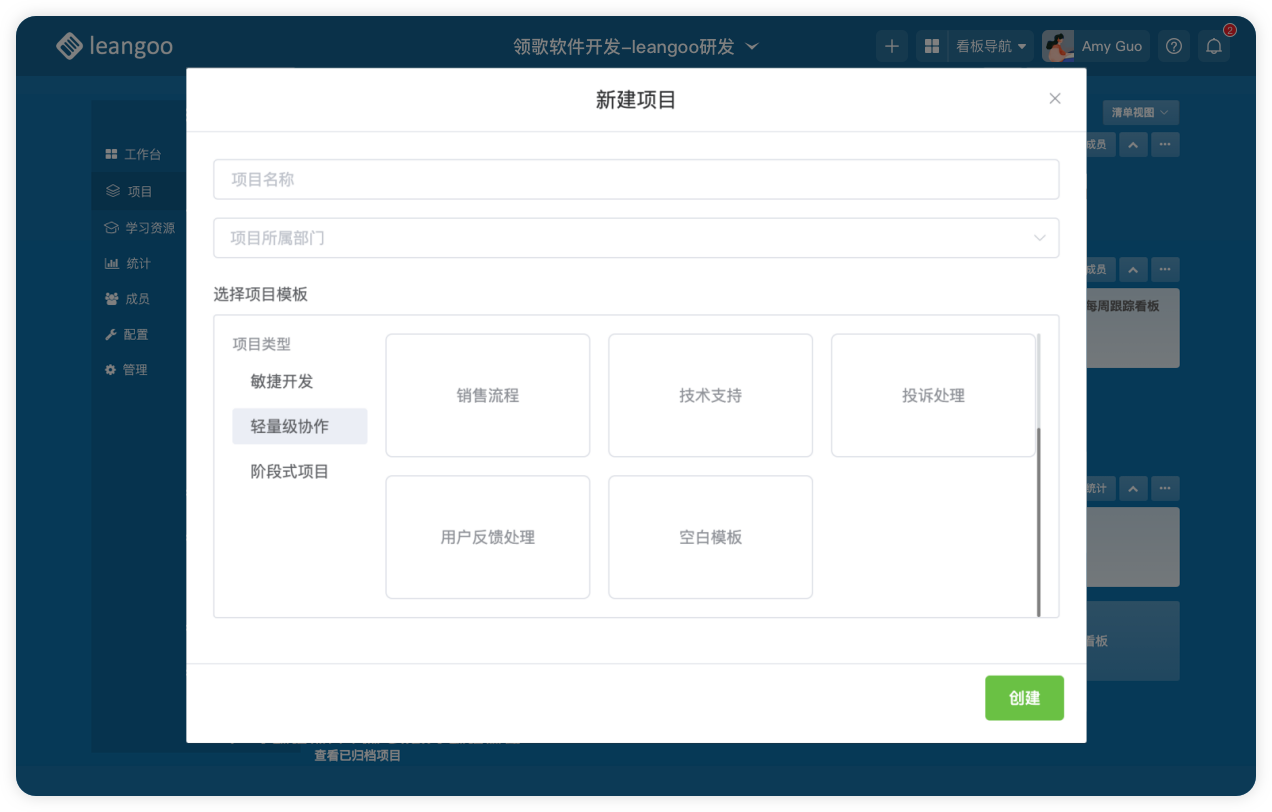
Task: Click the template list scrollbar
Action: (x=1039, y=520)
